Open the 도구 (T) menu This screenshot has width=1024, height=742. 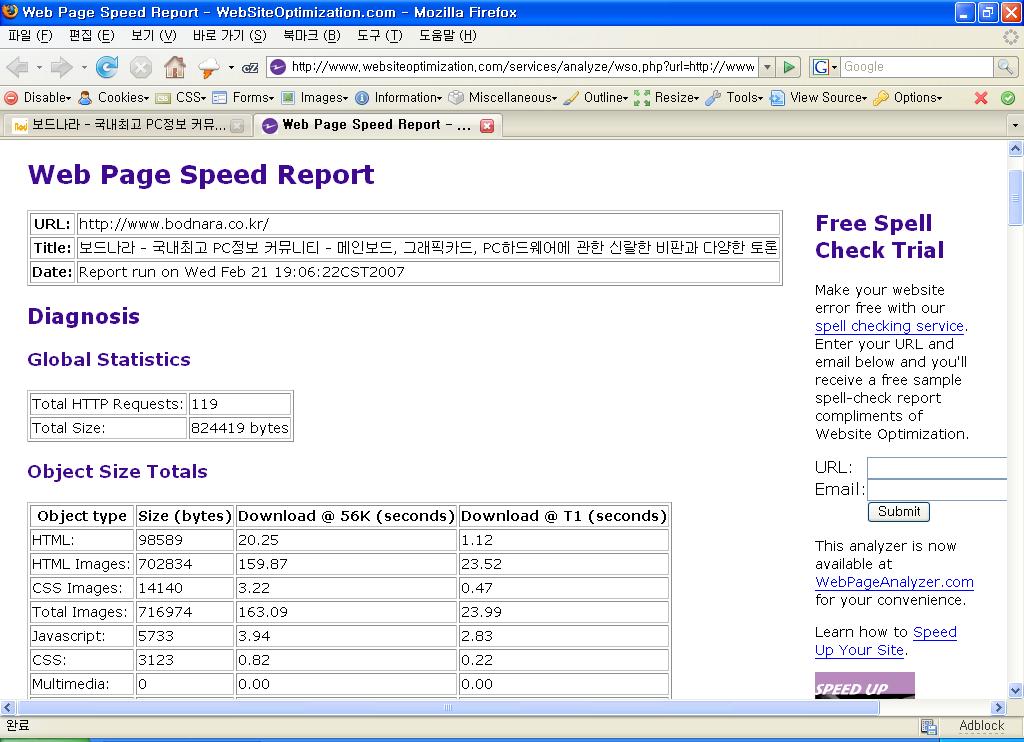coord(379,36)
